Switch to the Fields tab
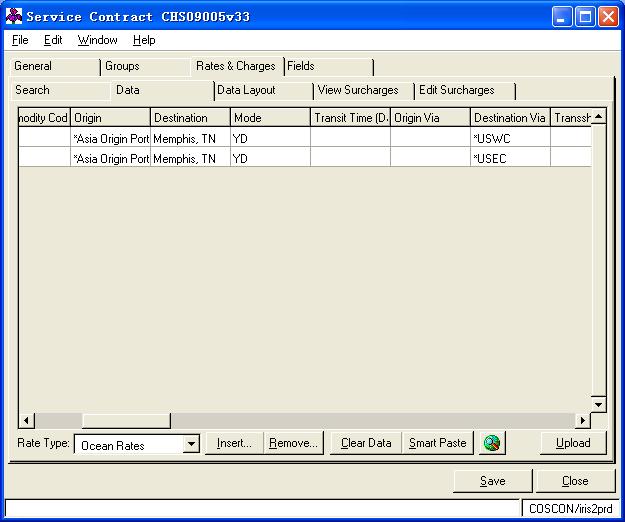 301,66
